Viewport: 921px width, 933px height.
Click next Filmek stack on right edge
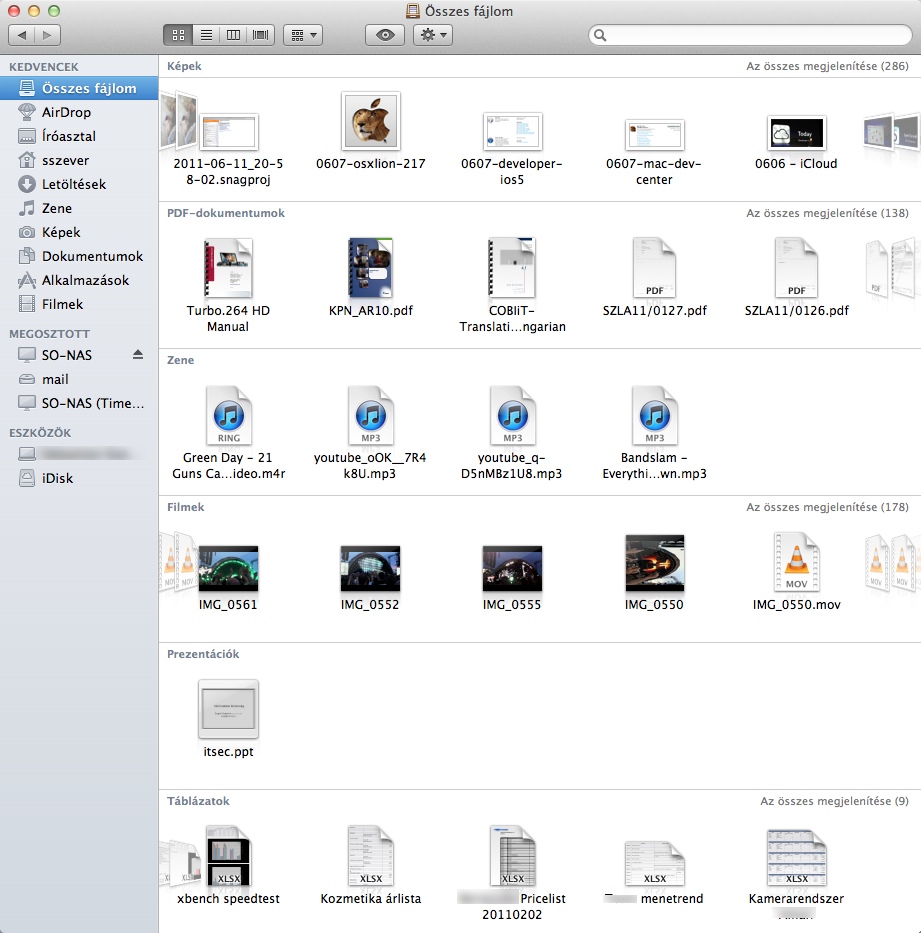tap(891, 562)
